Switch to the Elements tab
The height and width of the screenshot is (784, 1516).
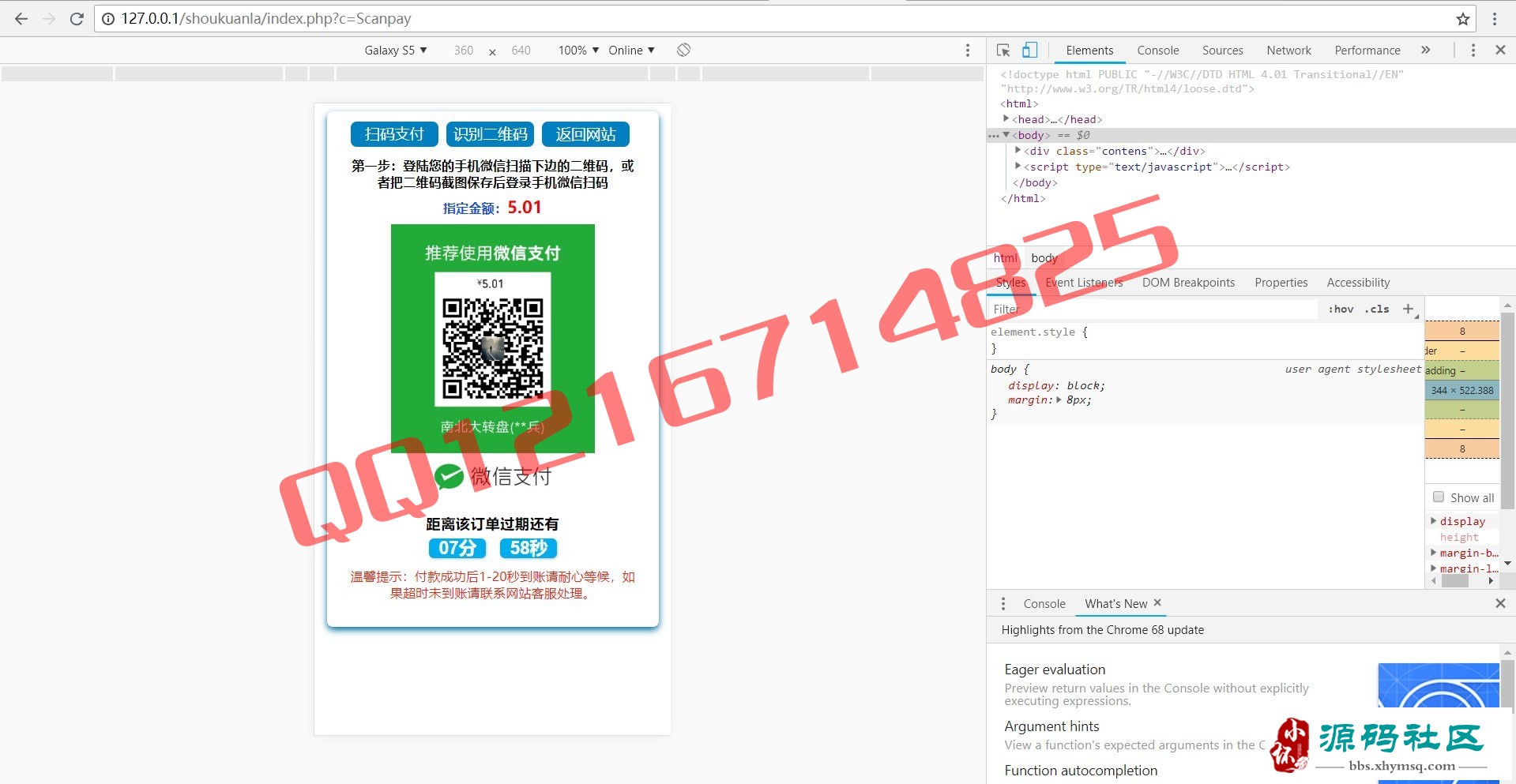pos(1089,50)
